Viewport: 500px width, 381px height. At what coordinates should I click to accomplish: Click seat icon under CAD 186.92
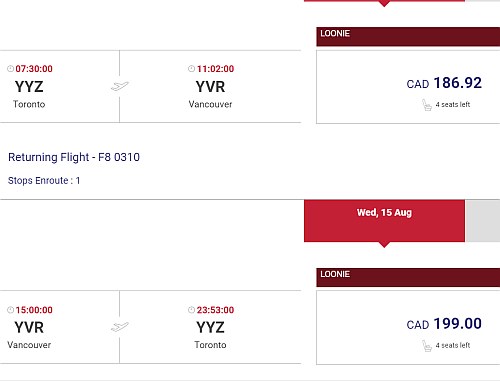click(x=427, y=105)
